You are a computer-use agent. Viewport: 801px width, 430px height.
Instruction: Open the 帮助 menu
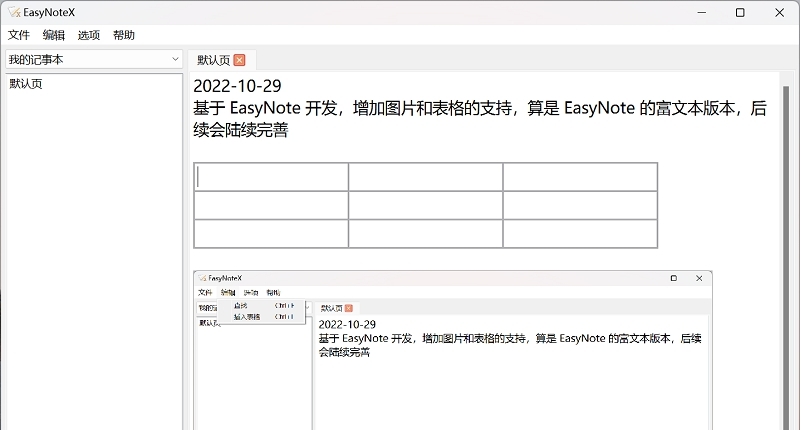click(124, 35)
